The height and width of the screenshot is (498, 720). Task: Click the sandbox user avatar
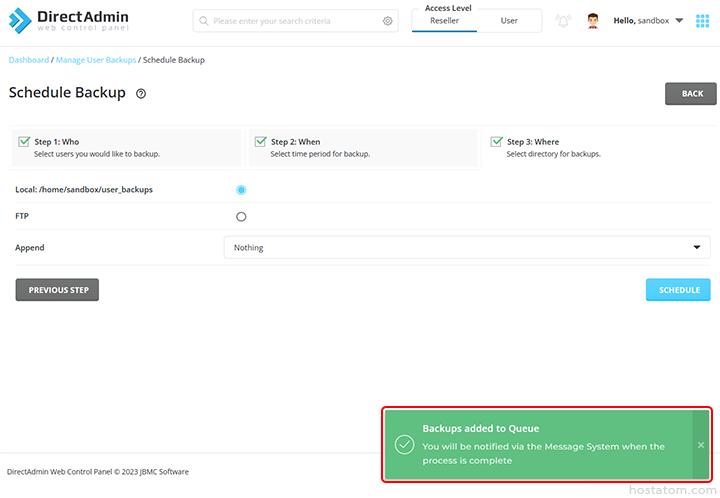click(593, 21)
